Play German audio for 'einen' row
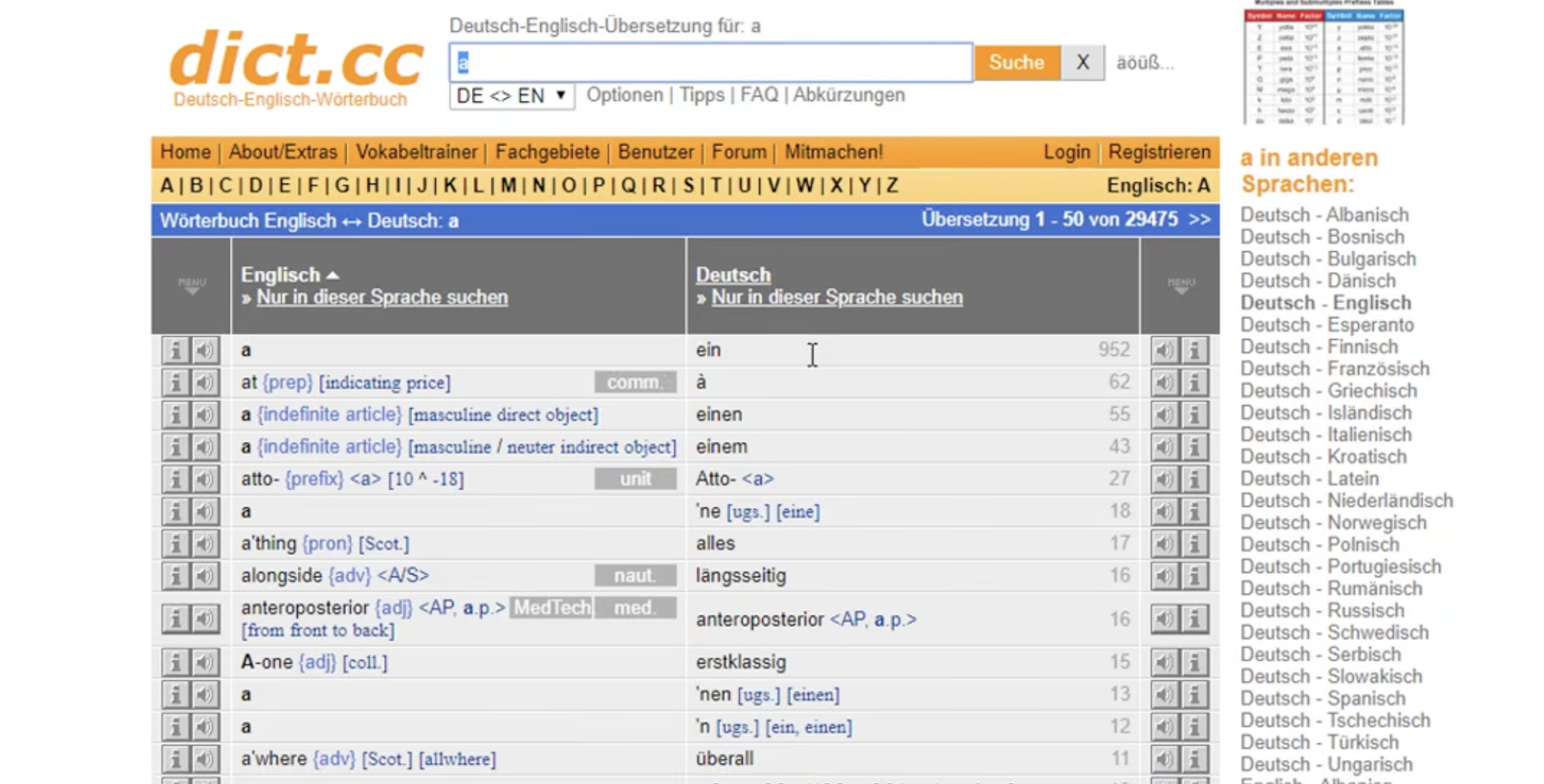1544x784 pixels. [1164, 415]
